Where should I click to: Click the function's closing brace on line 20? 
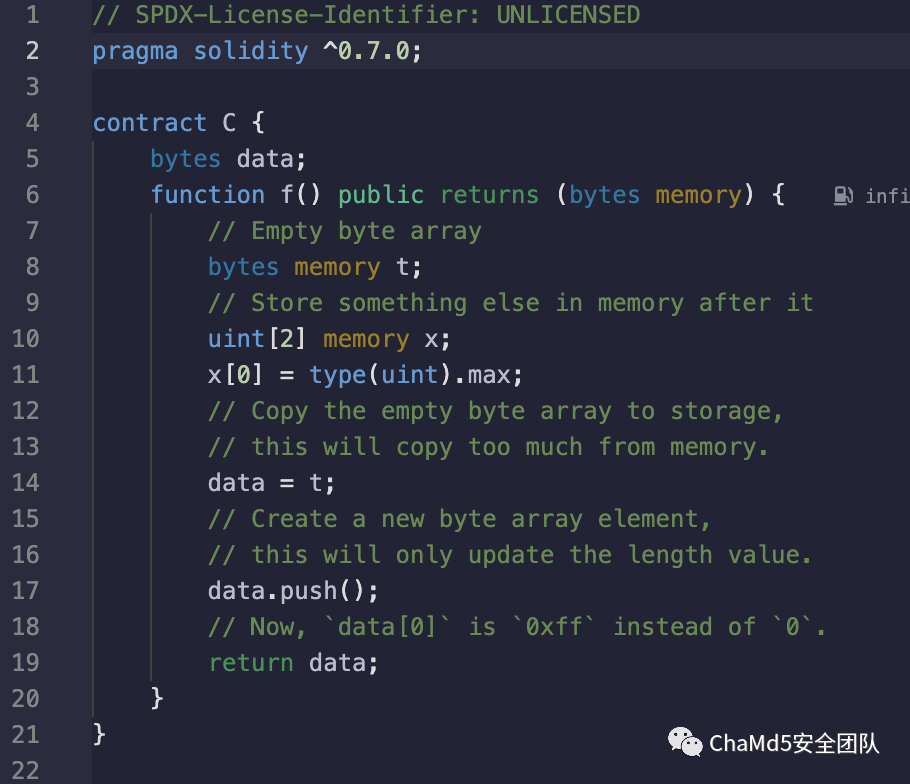[x=157, y=698]
